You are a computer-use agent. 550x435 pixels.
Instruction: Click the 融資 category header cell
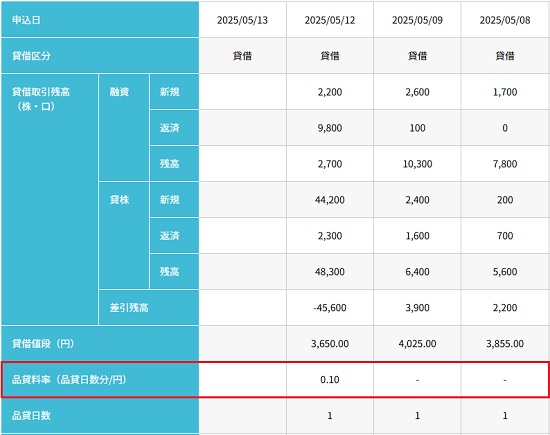(x=124, y=128)
